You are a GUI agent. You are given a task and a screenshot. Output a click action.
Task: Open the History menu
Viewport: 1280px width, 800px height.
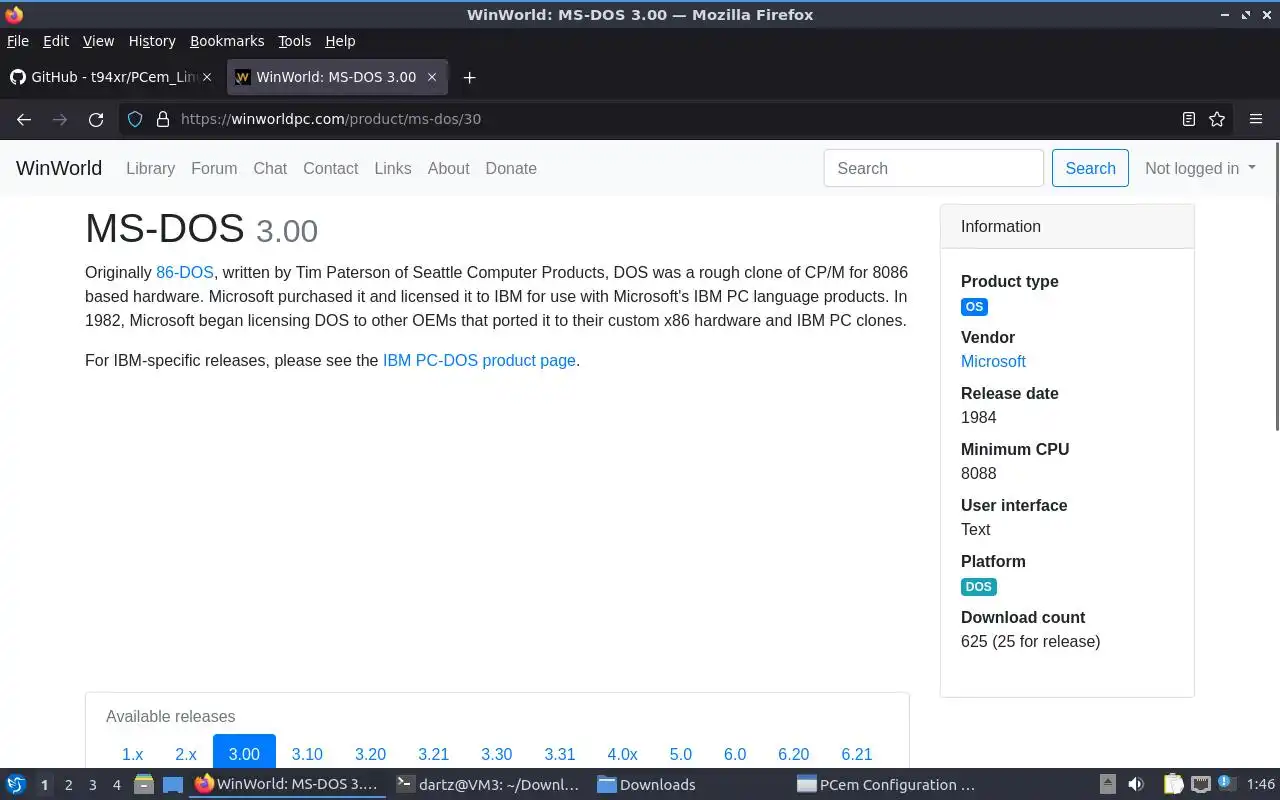[x=152, y=41]
